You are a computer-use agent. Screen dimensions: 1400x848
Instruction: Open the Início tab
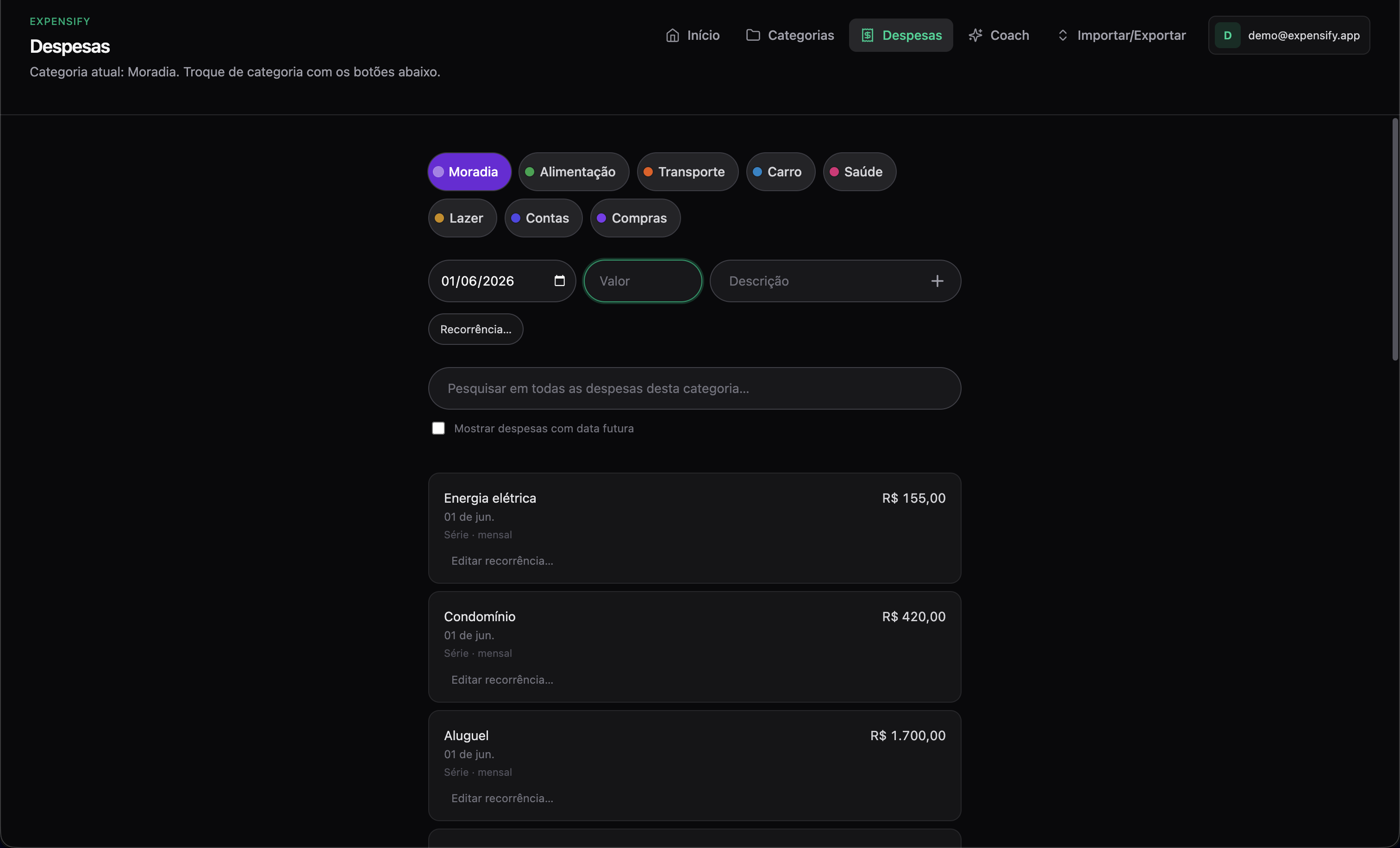tap(693, 35)
